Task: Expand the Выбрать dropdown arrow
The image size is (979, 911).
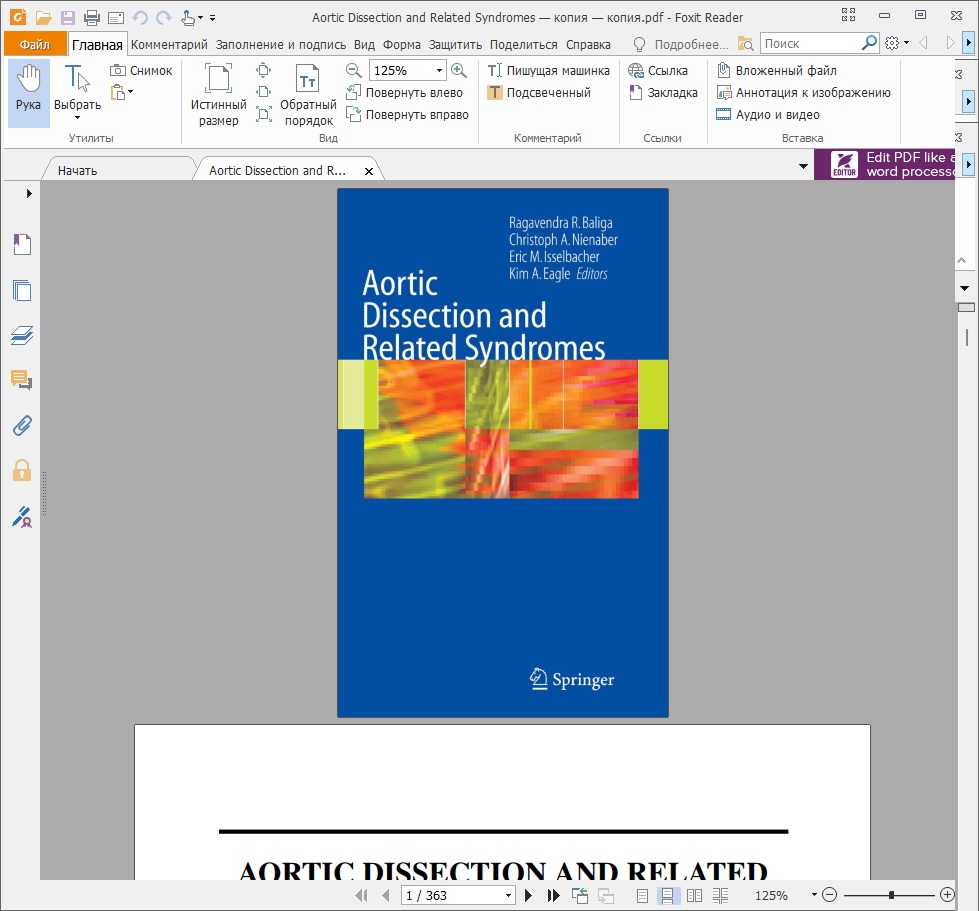Action: 77,118
